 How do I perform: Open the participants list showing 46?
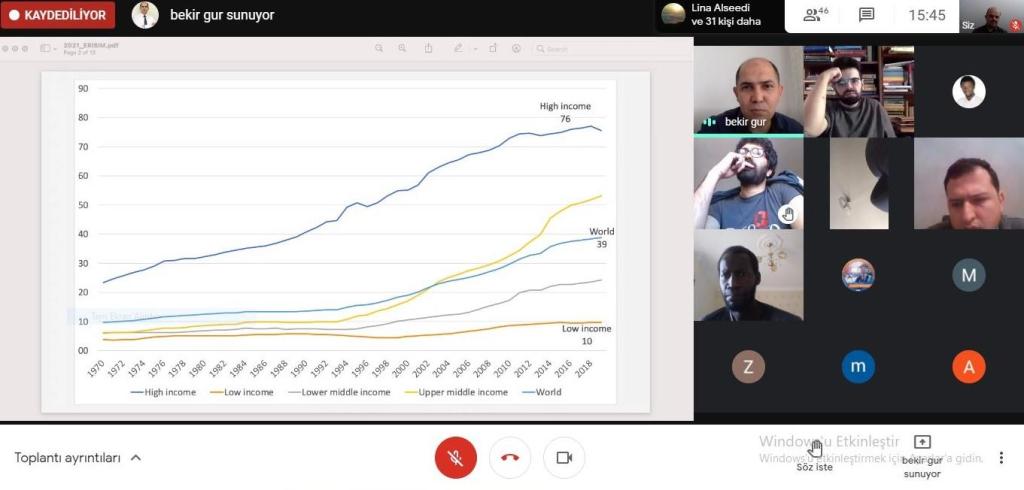point(816,15)
